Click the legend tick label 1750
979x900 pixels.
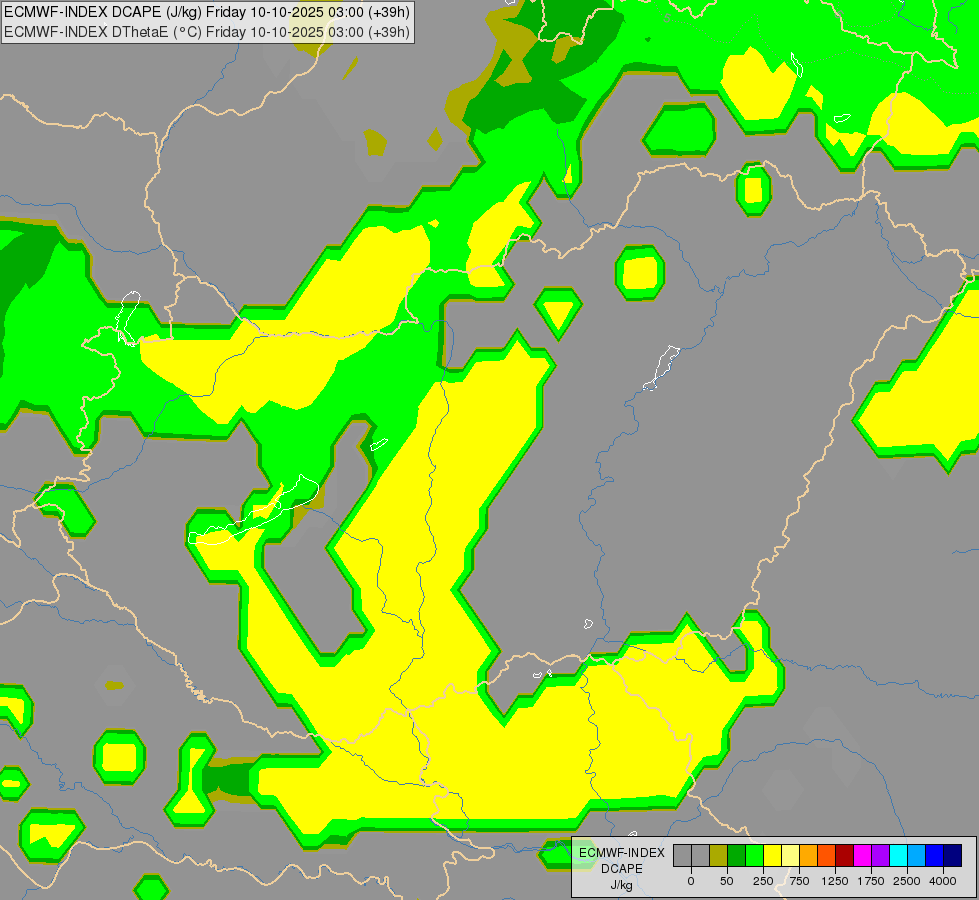click(871, 881)
